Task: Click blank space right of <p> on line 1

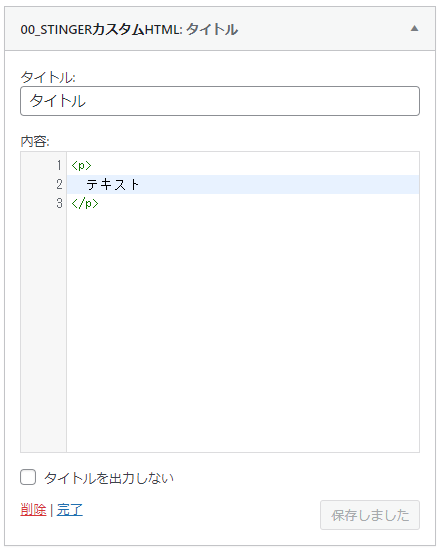Action: (255, 165)
